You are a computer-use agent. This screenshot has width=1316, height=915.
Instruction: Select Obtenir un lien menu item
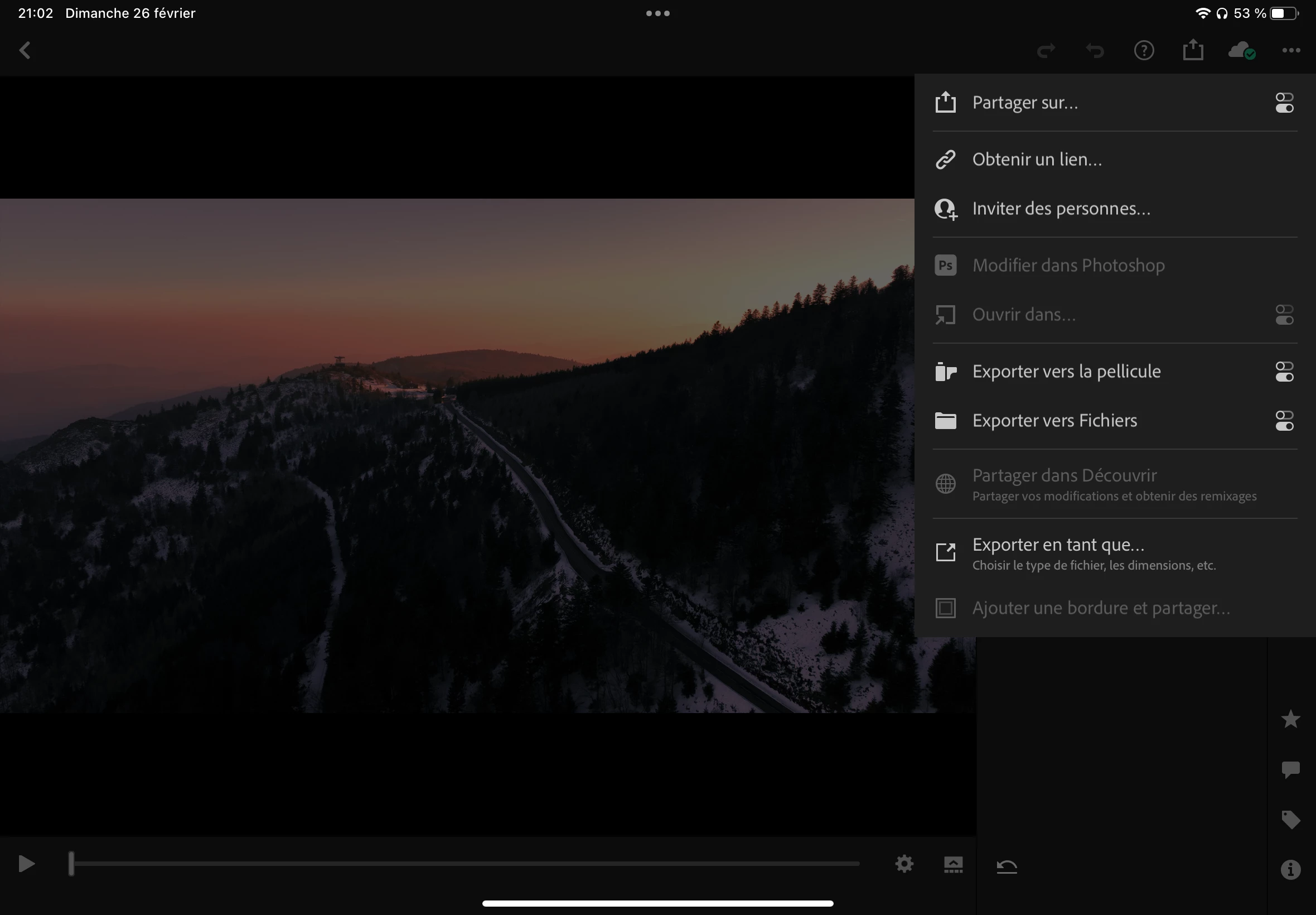pos(1037,160)
